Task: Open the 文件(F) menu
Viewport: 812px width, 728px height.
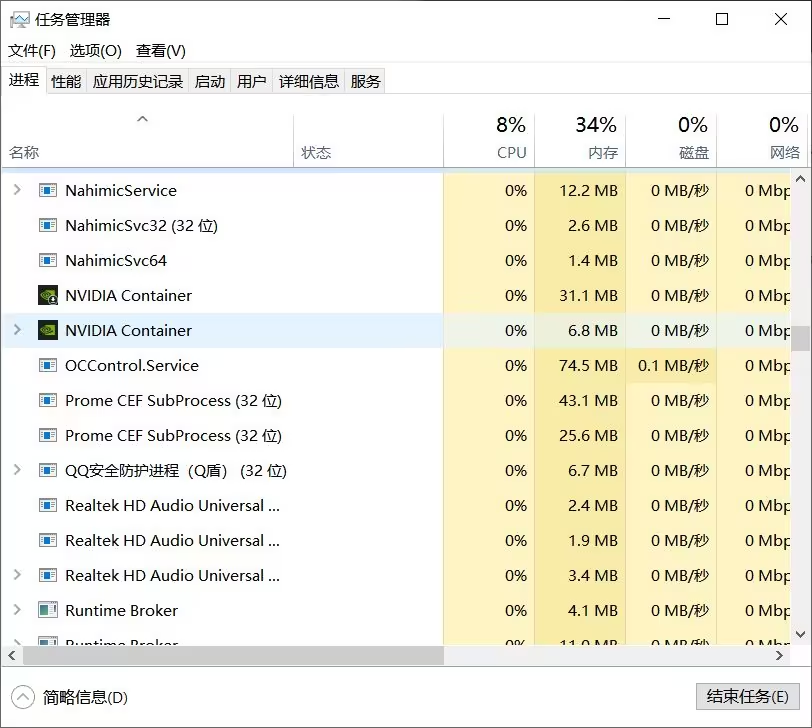Action: [x=32, y=51]
